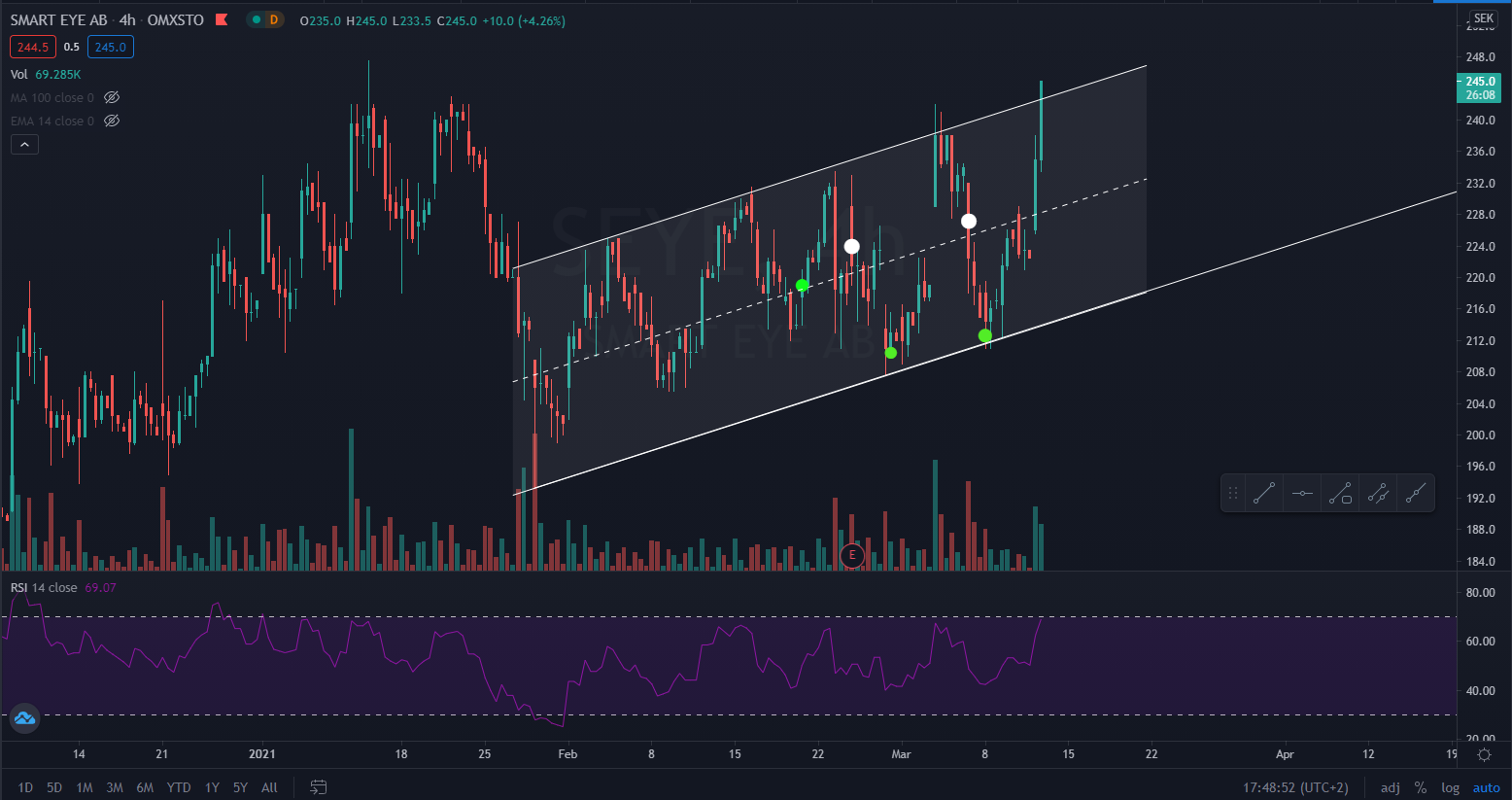Click the RSI 14 close indicator label
This screenshot has height=800, width=1512.
click(44, 587)
